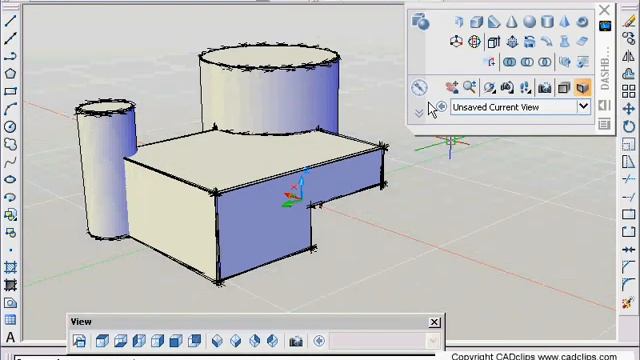Create a Sphere solid from dashboard
The image size is (640, 360).
click(529, 22)
